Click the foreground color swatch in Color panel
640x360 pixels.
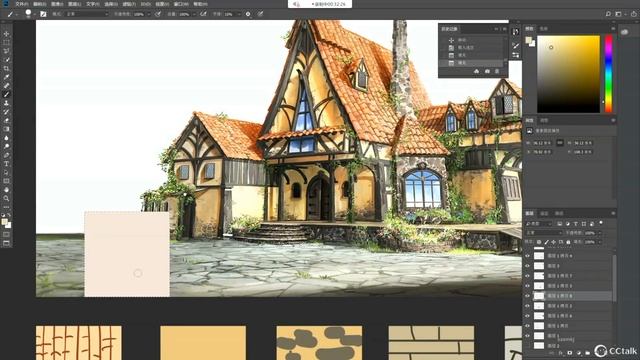(529, 40)
